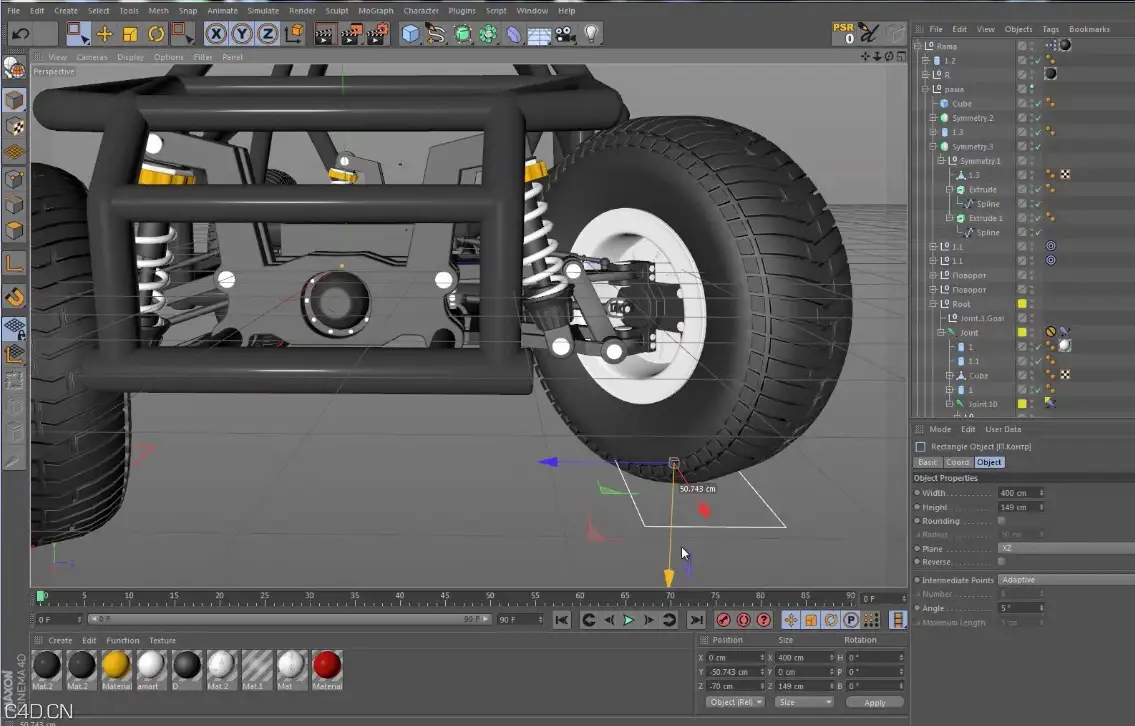This screenshot has width=1135, height=726.
Task: Add a Cube primitive object
Action: point(410,34)
